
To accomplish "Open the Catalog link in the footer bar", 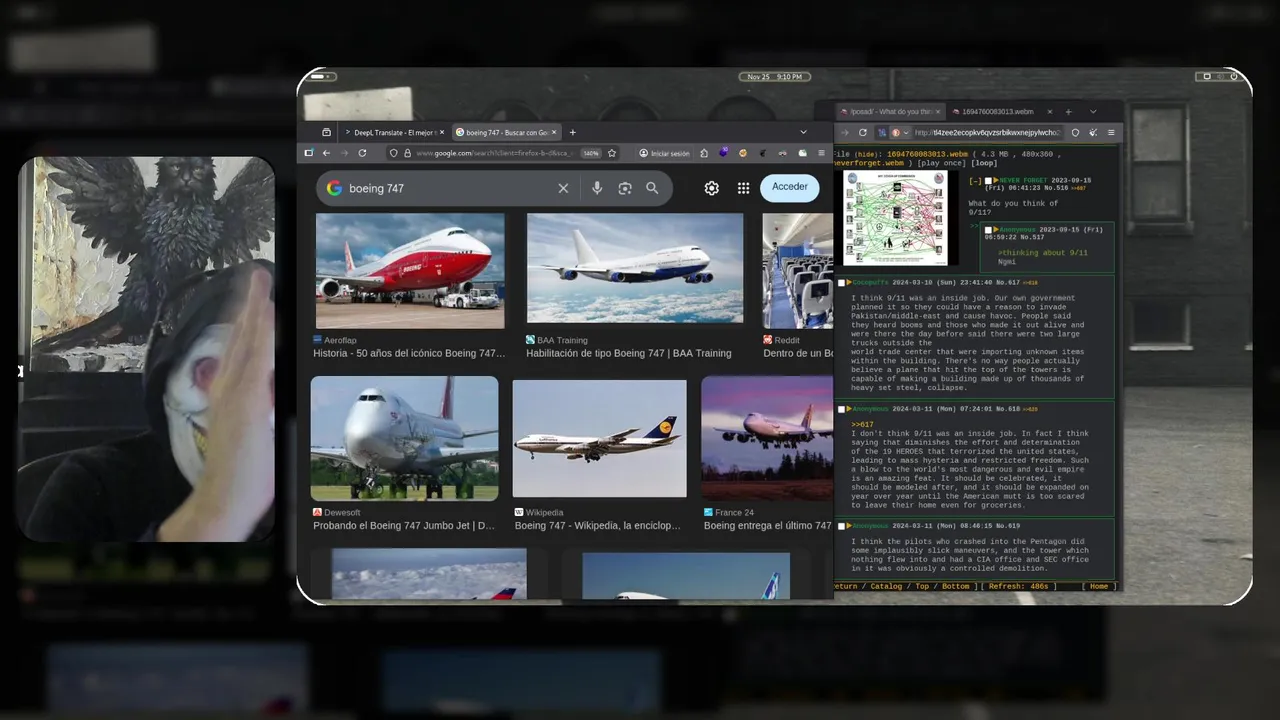I will (886, 586).
